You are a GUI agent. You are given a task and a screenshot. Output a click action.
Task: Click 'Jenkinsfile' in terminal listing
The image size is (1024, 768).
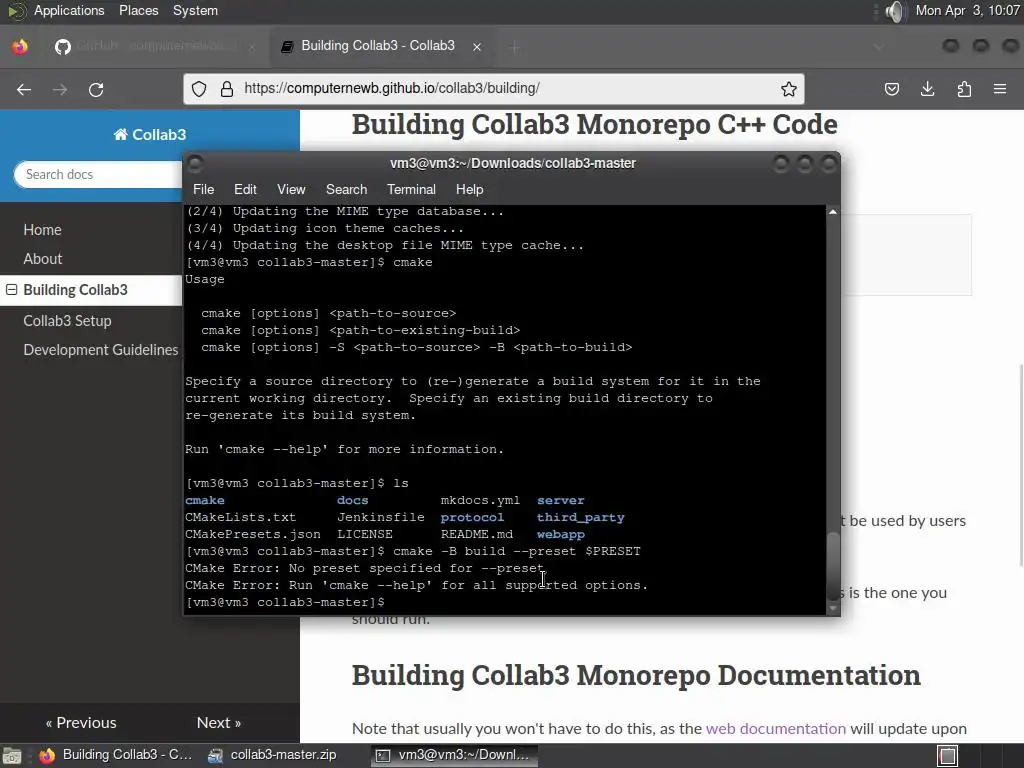point(381,517)
